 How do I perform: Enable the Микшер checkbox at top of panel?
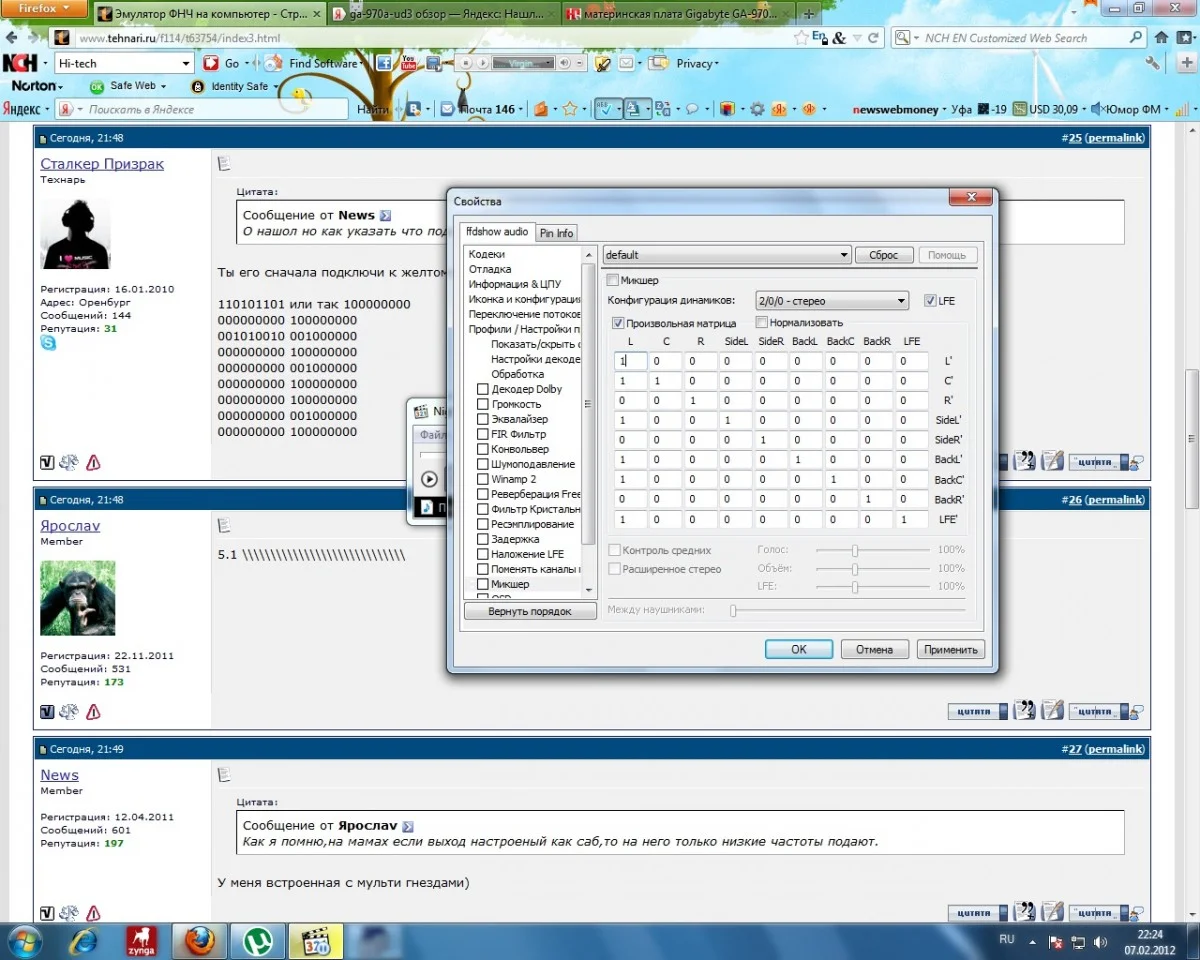614,280
